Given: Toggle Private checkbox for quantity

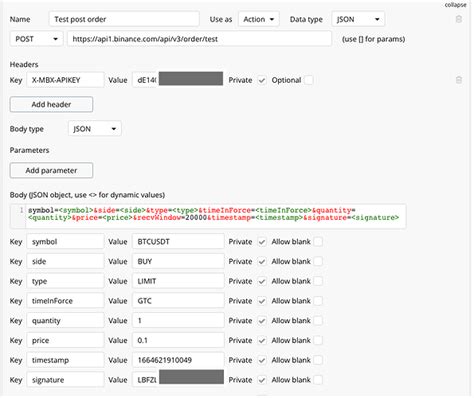Looking at the screenshot, I should [x=262, y=321].
